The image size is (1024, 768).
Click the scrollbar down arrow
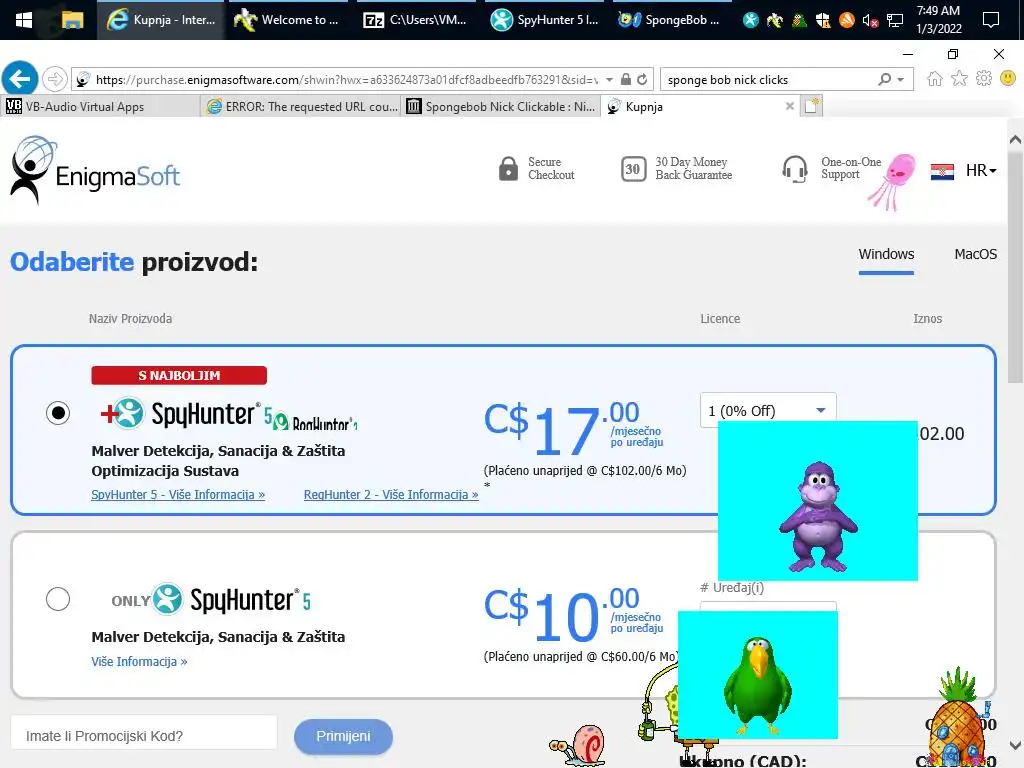pos(1015,744)
